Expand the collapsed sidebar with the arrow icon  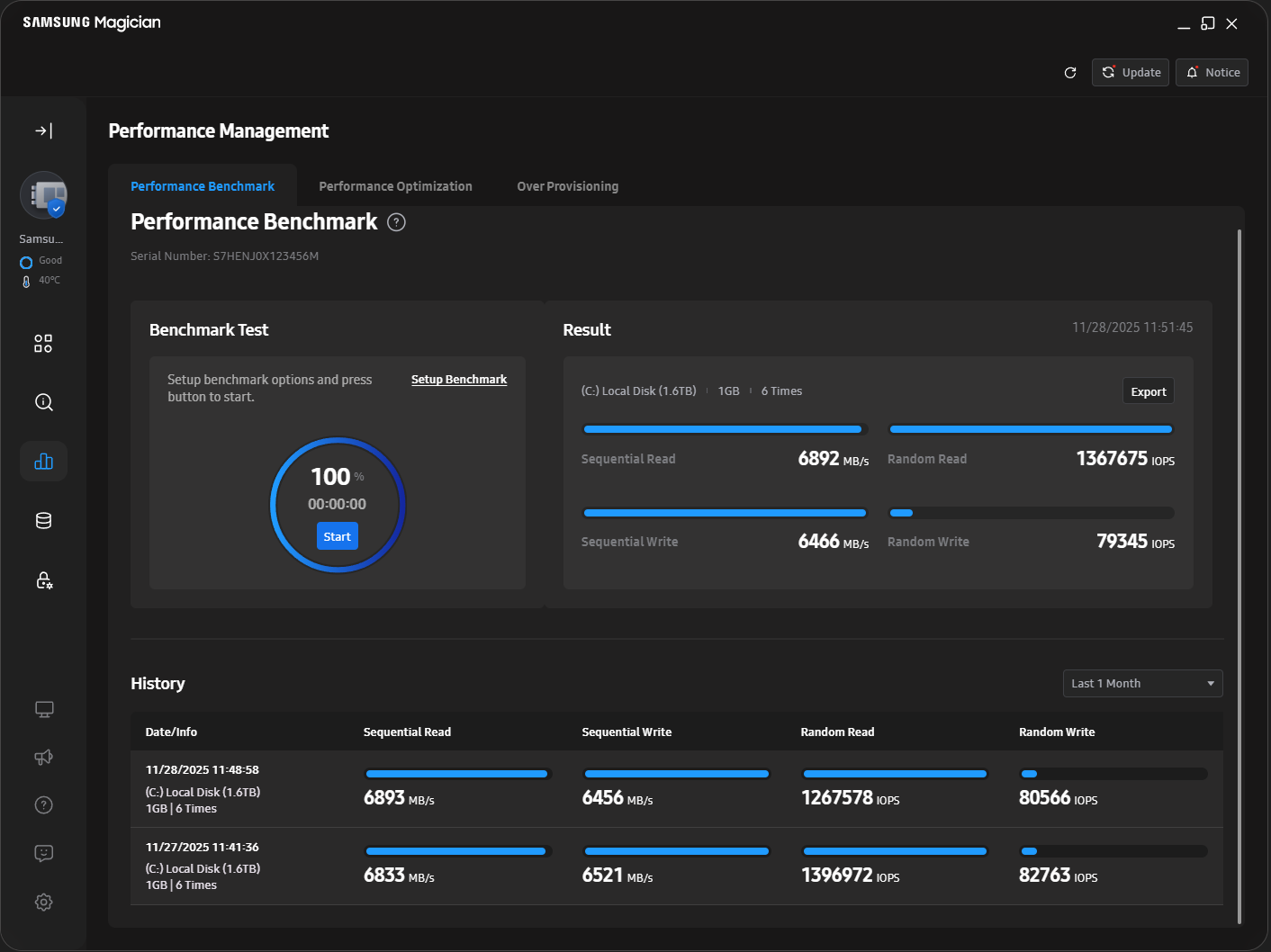pyautogui.click(x=43, y=131)
